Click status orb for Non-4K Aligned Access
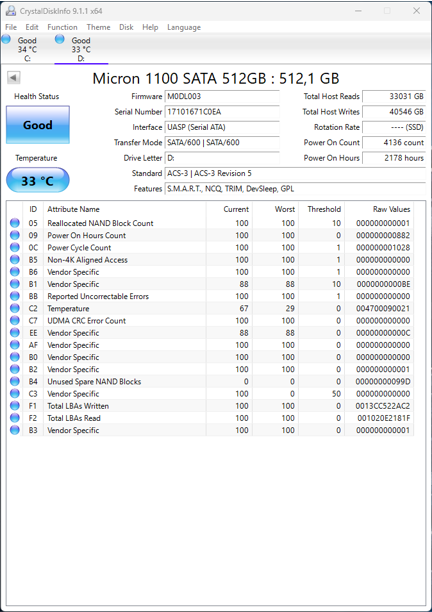 pyautogui.click(x=14, y=260)
